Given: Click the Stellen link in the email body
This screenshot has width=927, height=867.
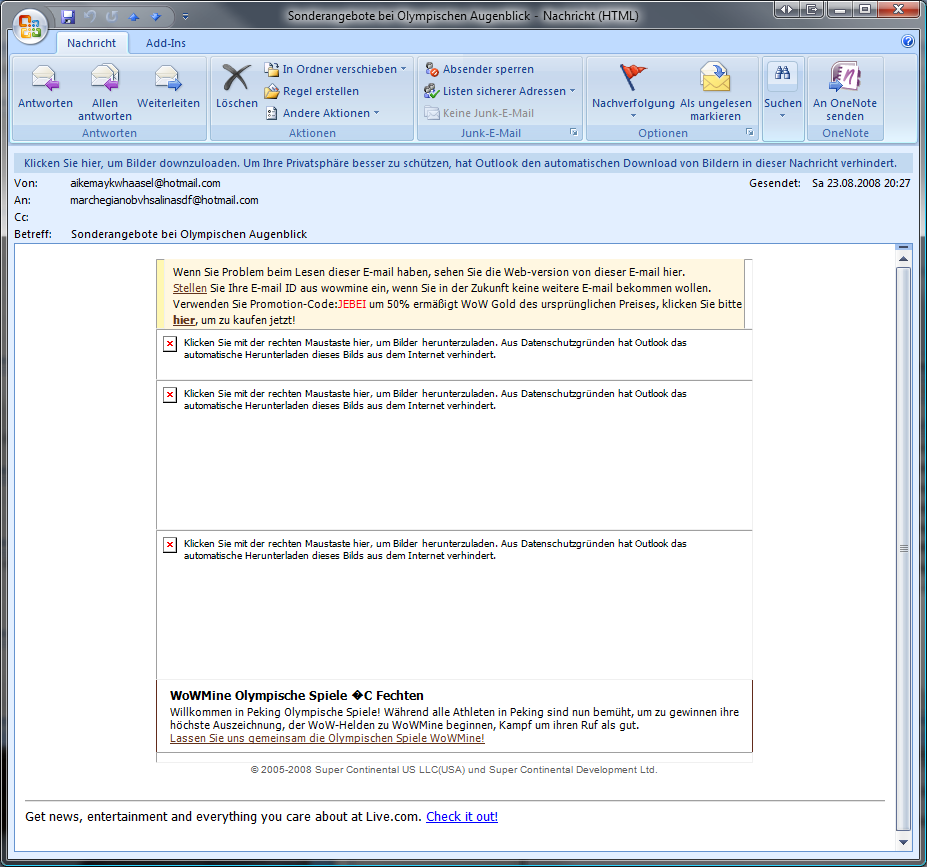Looking at the screenshot, I should pos(189,288).
